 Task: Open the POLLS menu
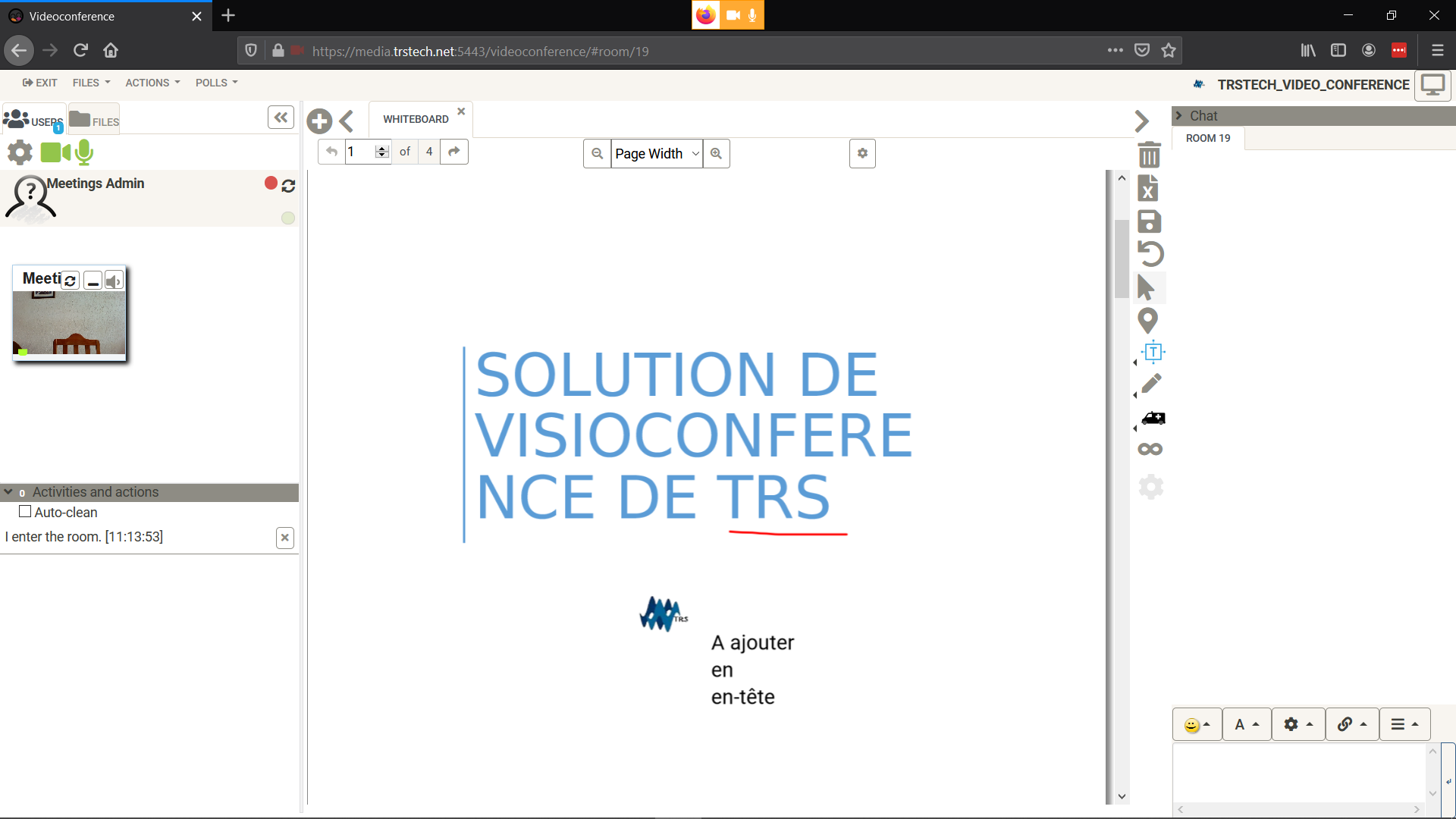(x=217, y=83)
